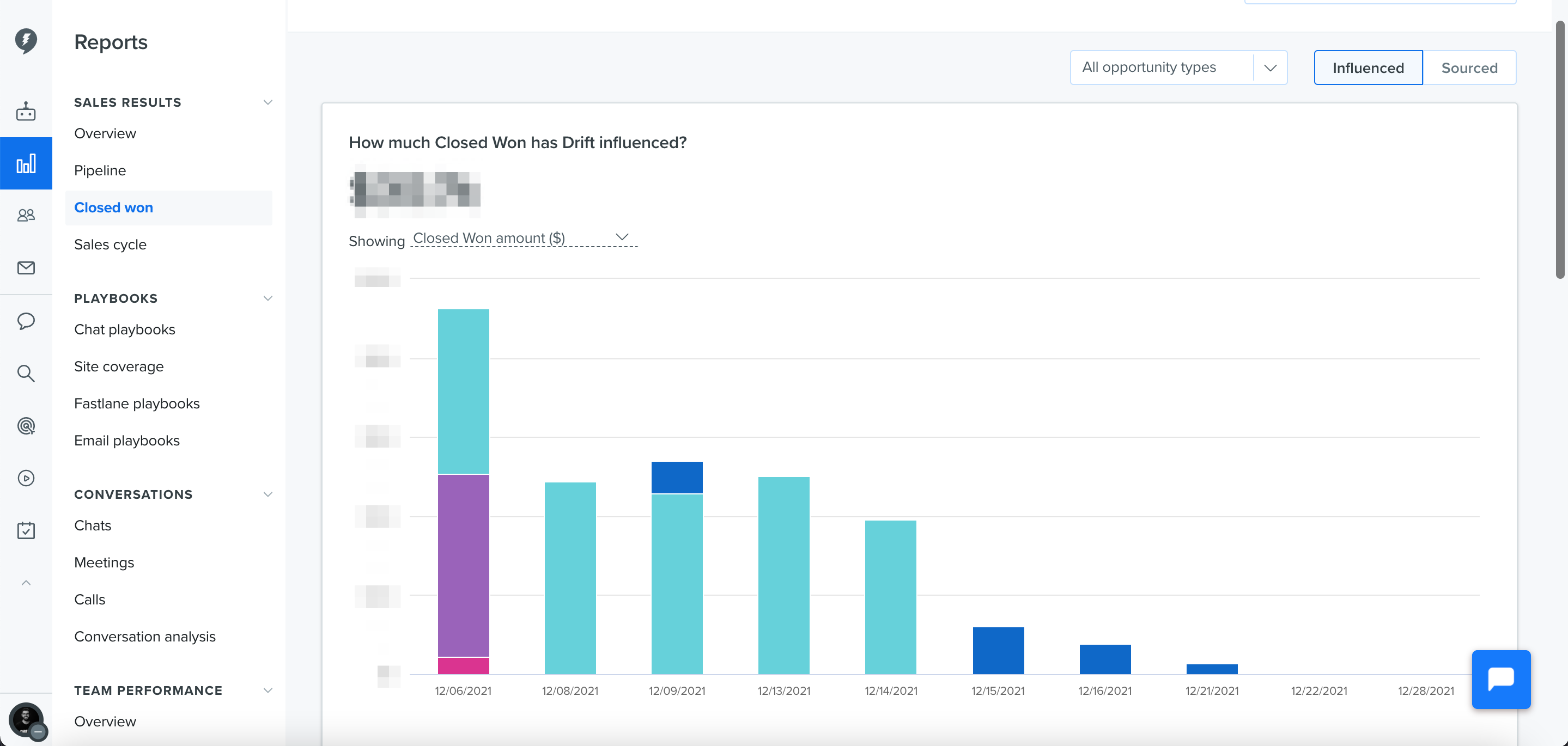Click dark blue segment of 12/09/2021 bar
This screenshot has height=746, width=1568.
tap(677, 478)
